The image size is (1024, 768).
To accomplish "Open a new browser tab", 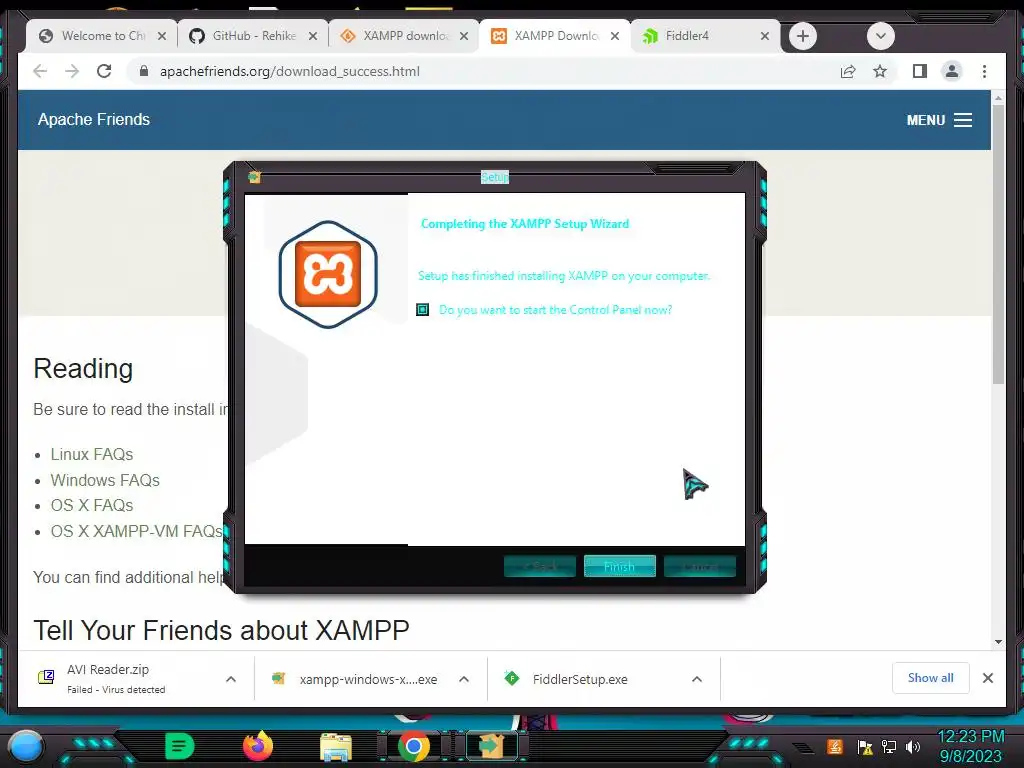I will pyautogui.click(x=803, y=36).
